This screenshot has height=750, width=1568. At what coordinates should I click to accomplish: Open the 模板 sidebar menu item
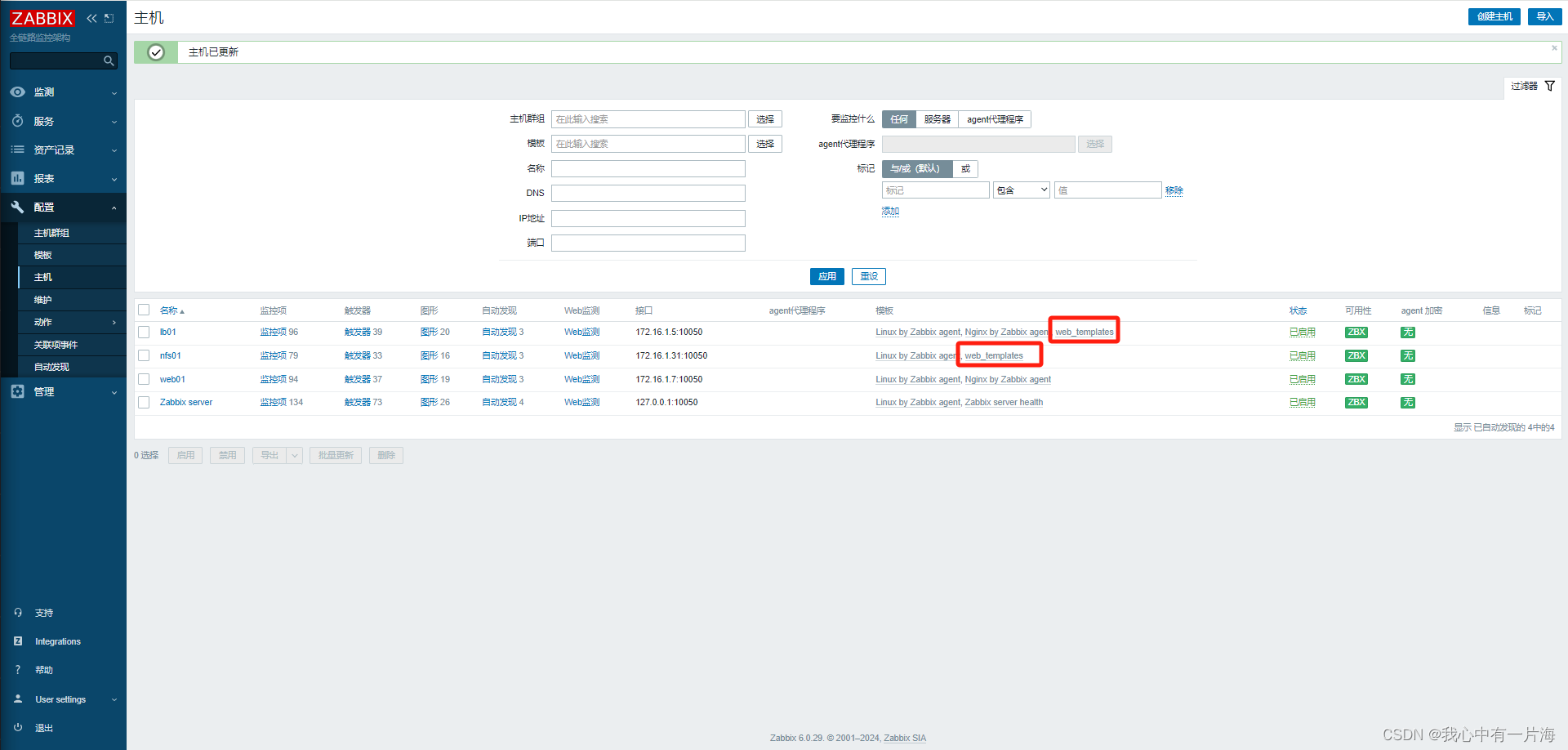[43, 255]
